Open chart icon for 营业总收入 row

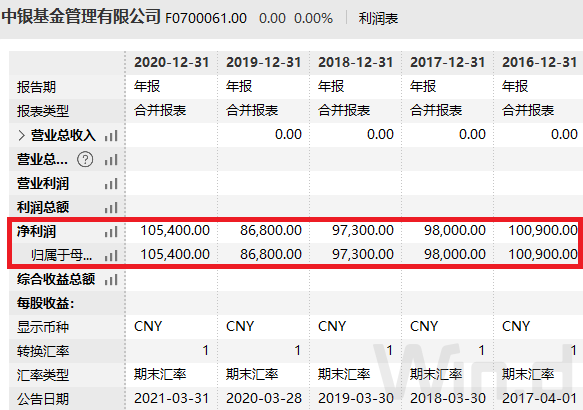111,136
